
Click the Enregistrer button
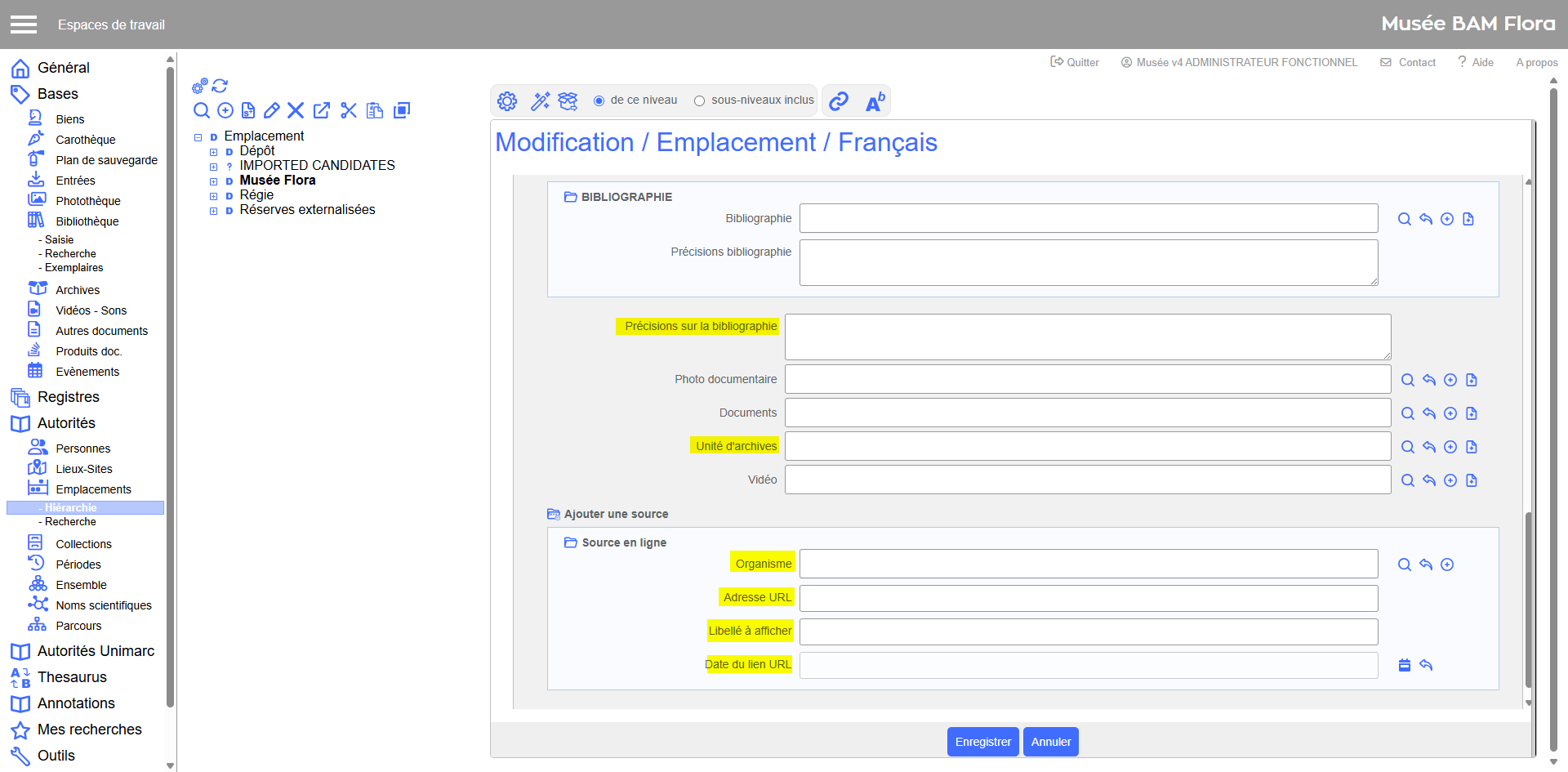pyautogui.click(x=982, y=742)
